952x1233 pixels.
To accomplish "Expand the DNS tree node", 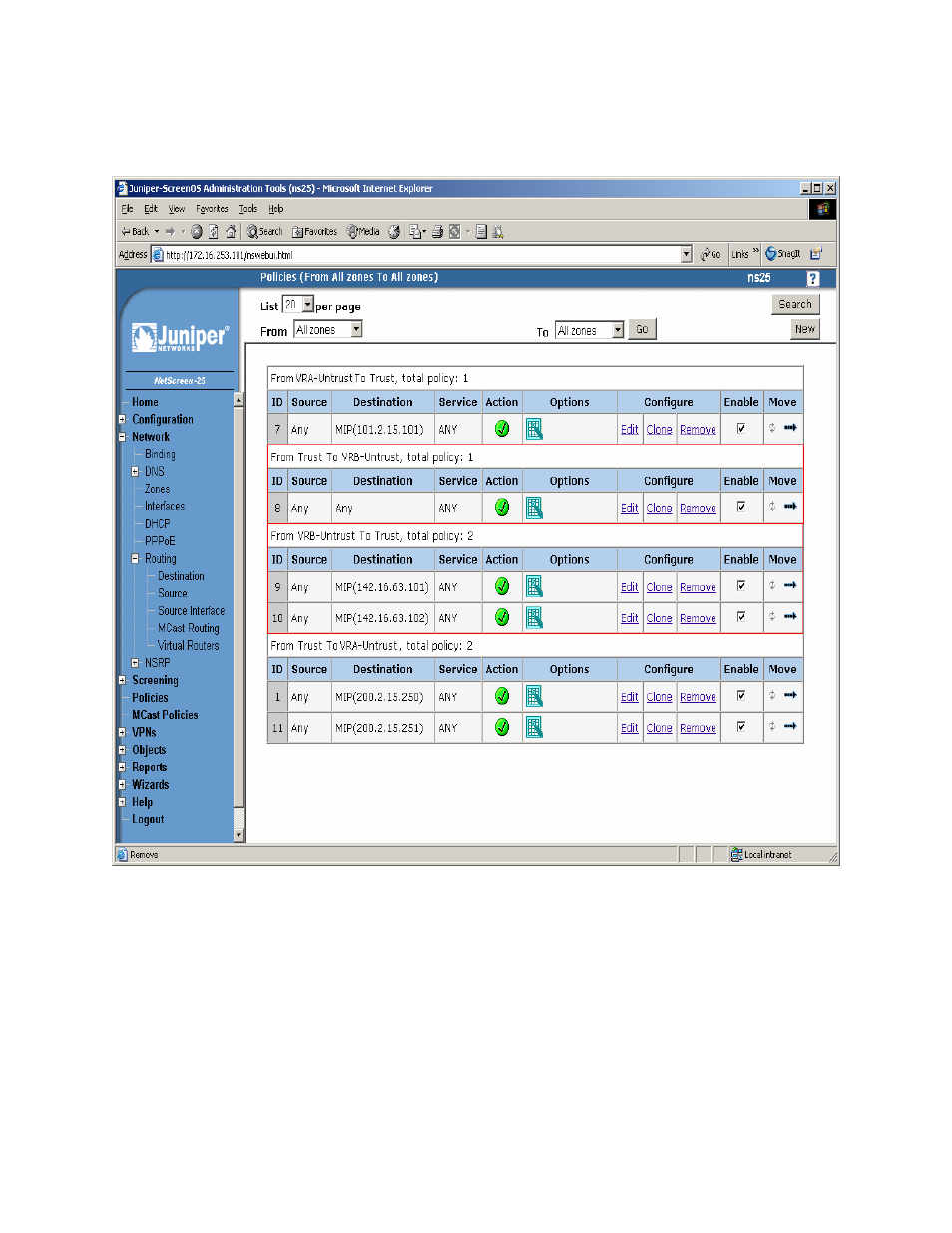I will [x=135, y=472].
